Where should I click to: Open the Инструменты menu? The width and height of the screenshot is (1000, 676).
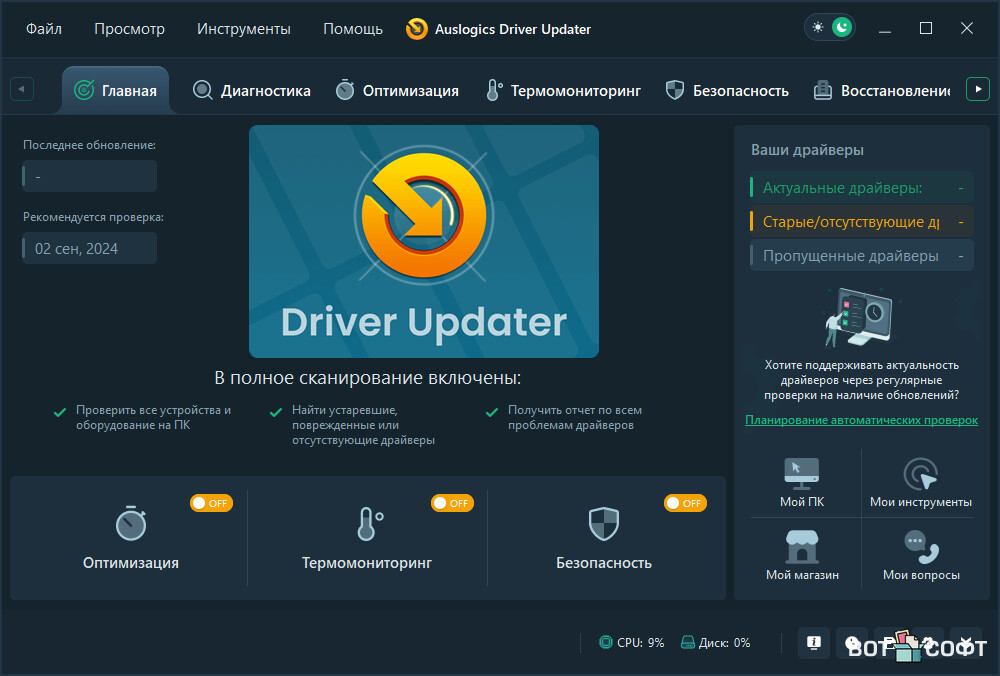pyautogui.click(x=244, y=29)
